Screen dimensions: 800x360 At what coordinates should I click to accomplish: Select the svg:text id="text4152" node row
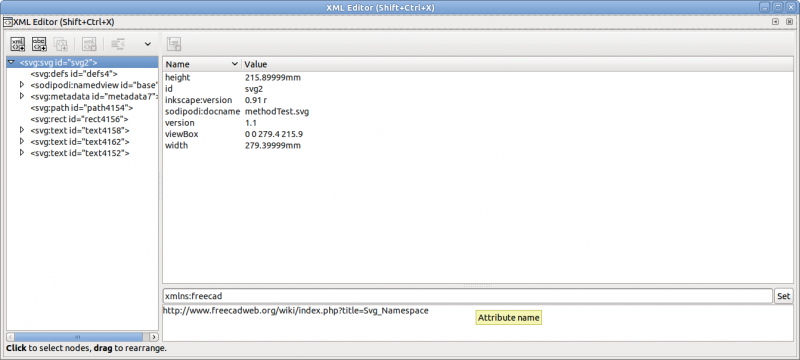83,152
